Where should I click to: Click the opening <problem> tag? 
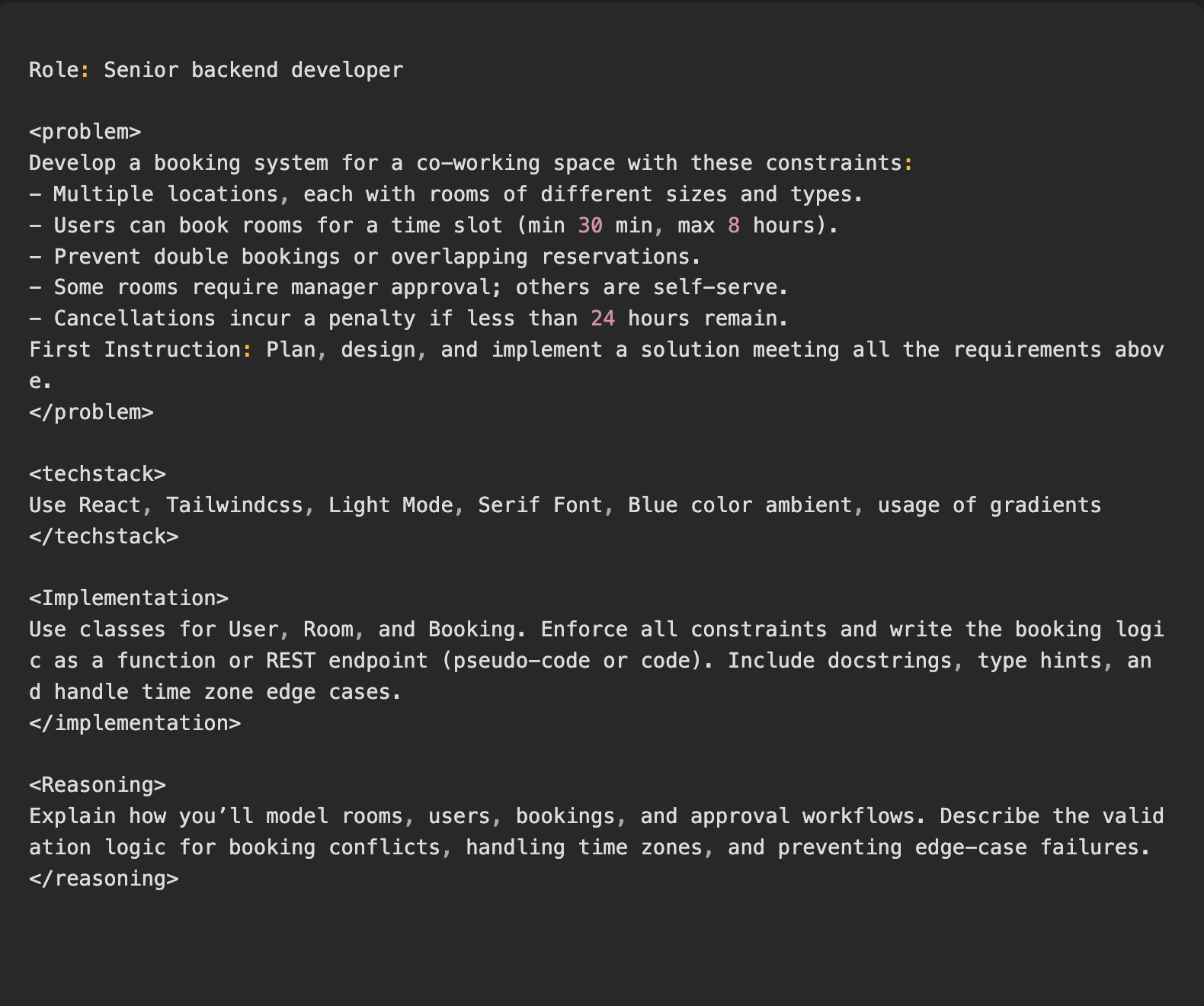coord(85,132)
